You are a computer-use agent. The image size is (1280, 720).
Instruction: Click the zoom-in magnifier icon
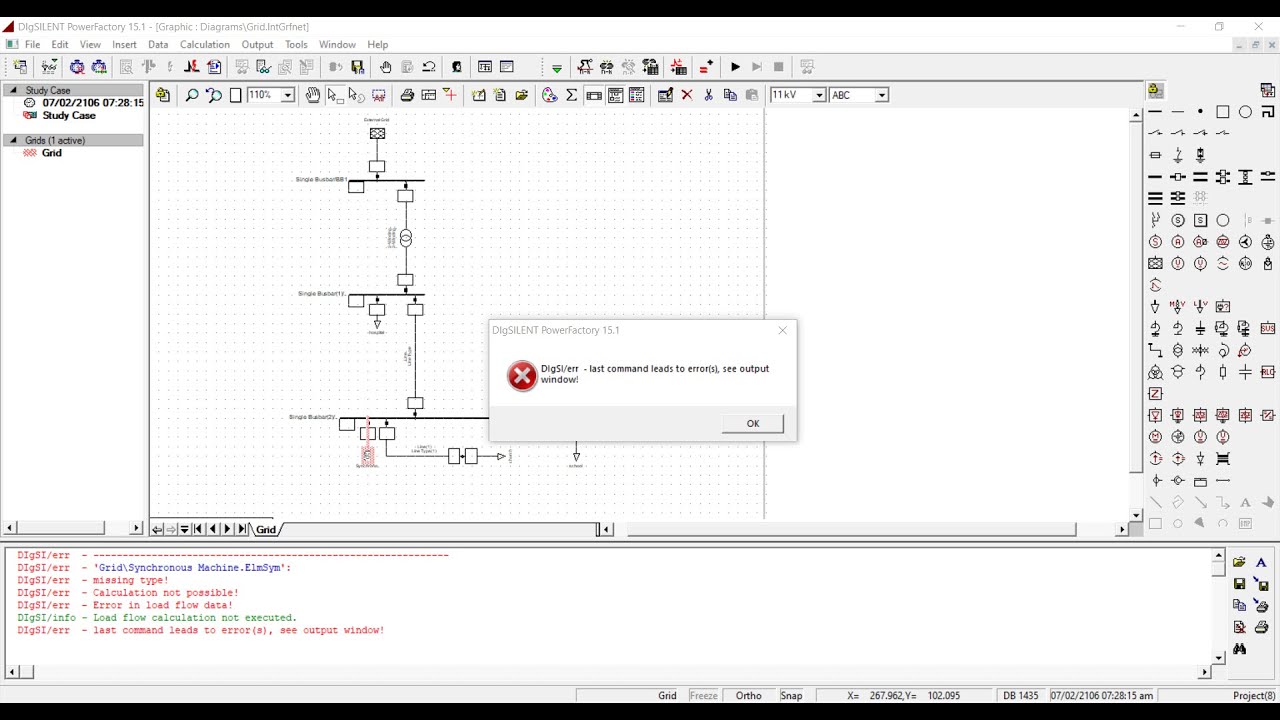click(191, 95)
